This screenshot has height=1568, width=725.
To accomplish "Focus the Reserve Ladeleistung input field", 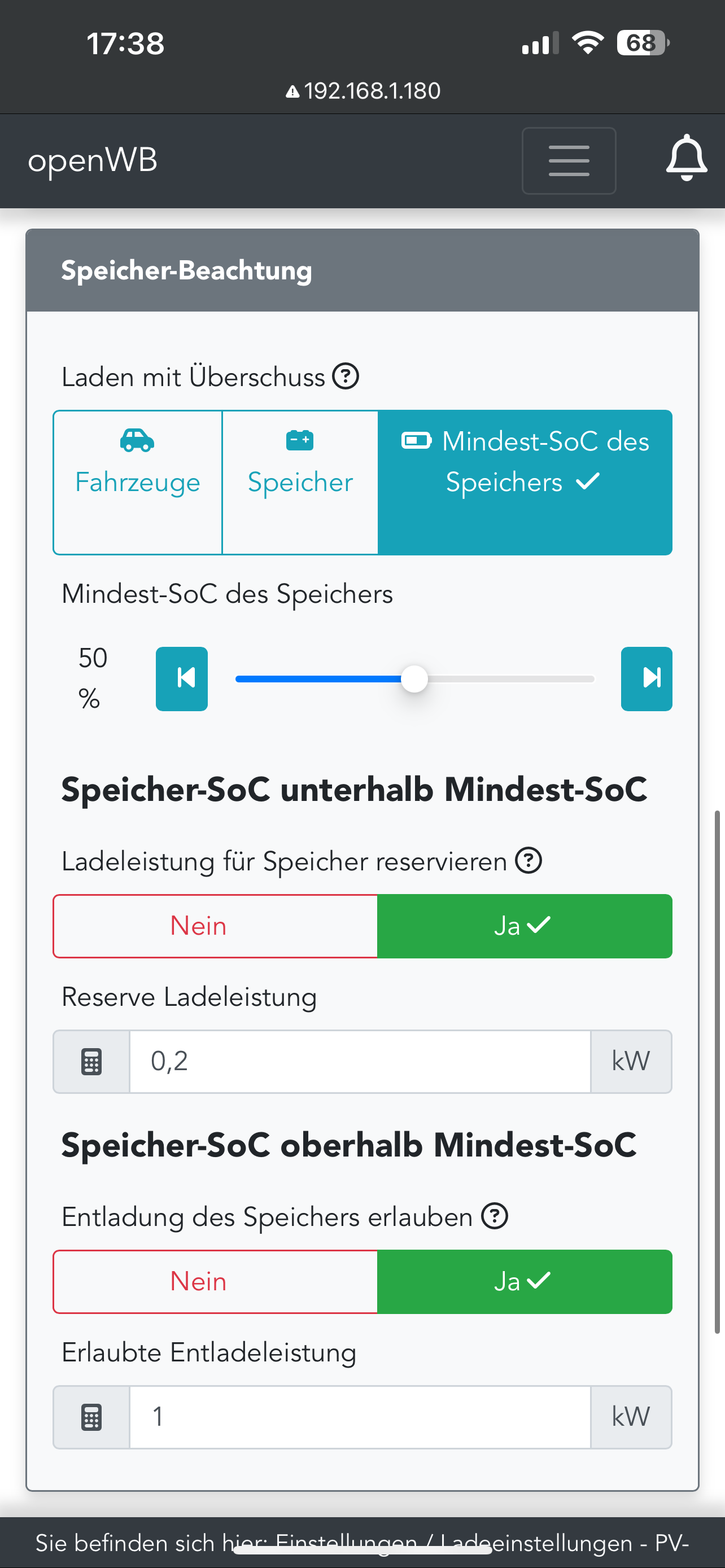I will click(x=359, y=1062).
